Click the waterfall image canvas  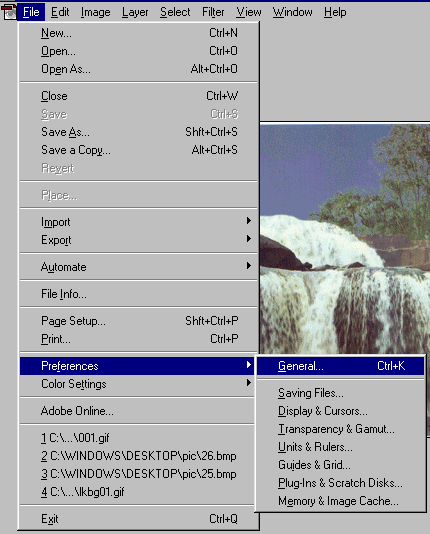point(345,238)
